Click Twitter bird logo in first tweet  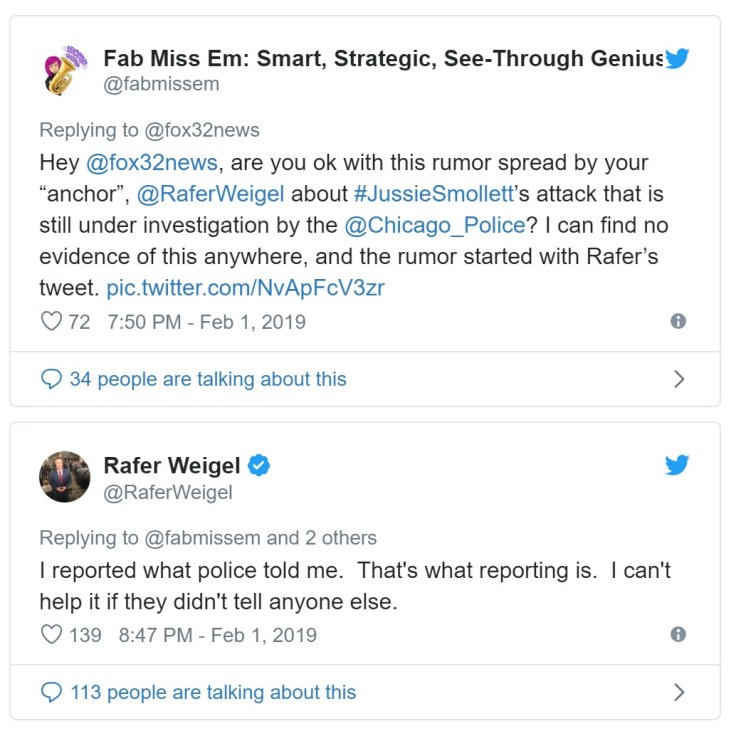click(678, 59)
